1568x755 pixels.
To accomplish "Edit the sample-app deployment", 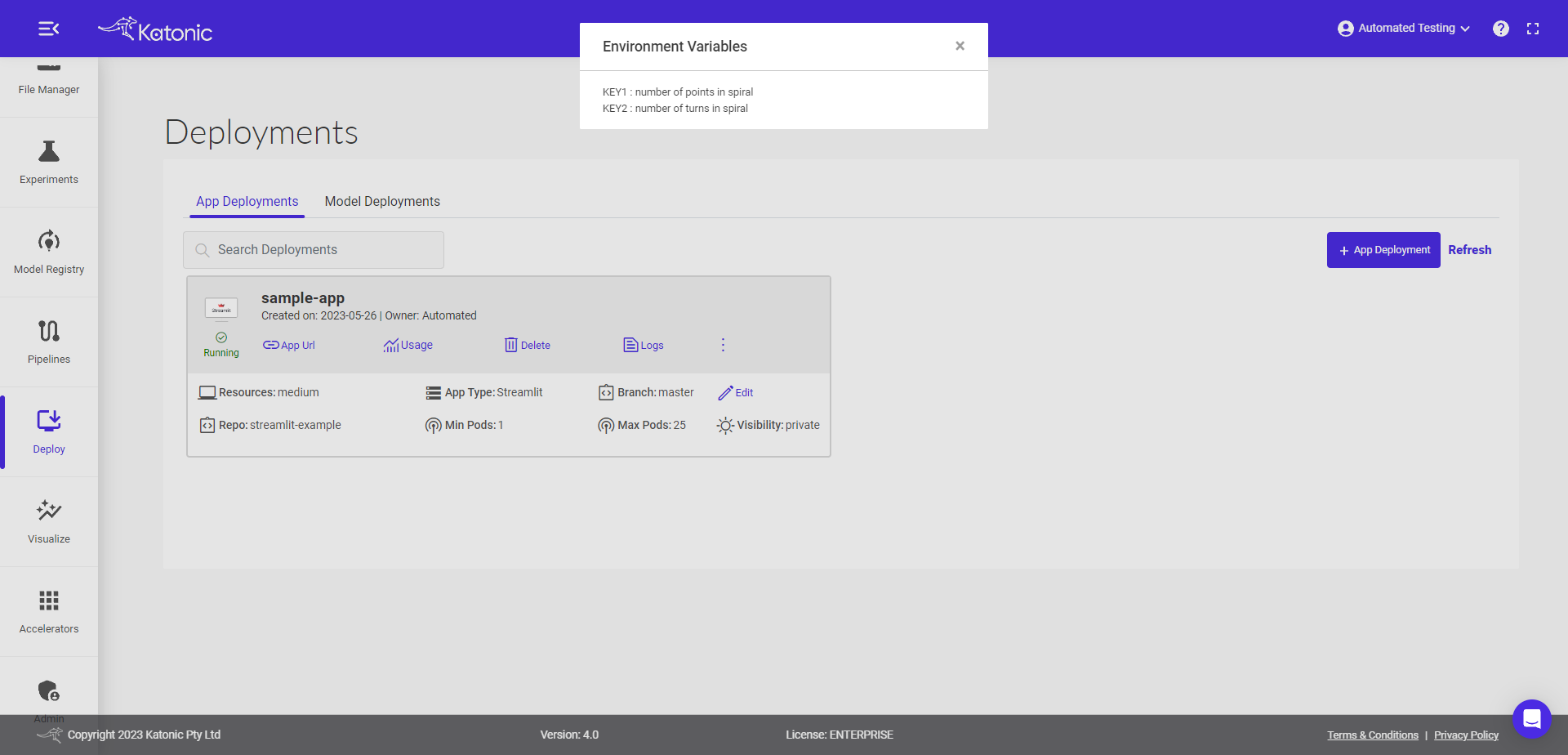I will pyautogui.click(x=736, y=393).
